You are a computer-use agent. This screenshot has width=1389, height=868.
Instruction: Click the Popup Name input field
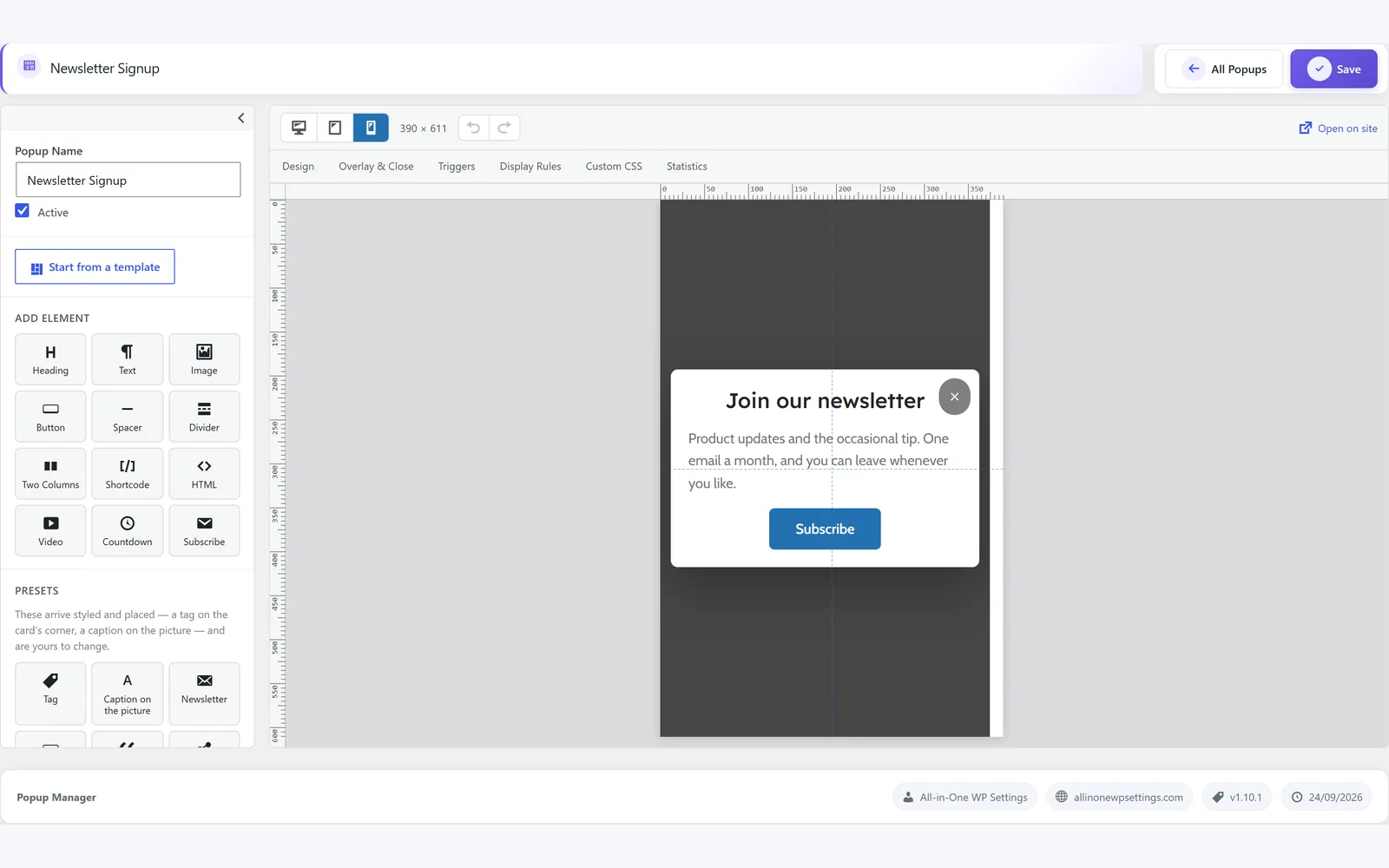(128, 180)
